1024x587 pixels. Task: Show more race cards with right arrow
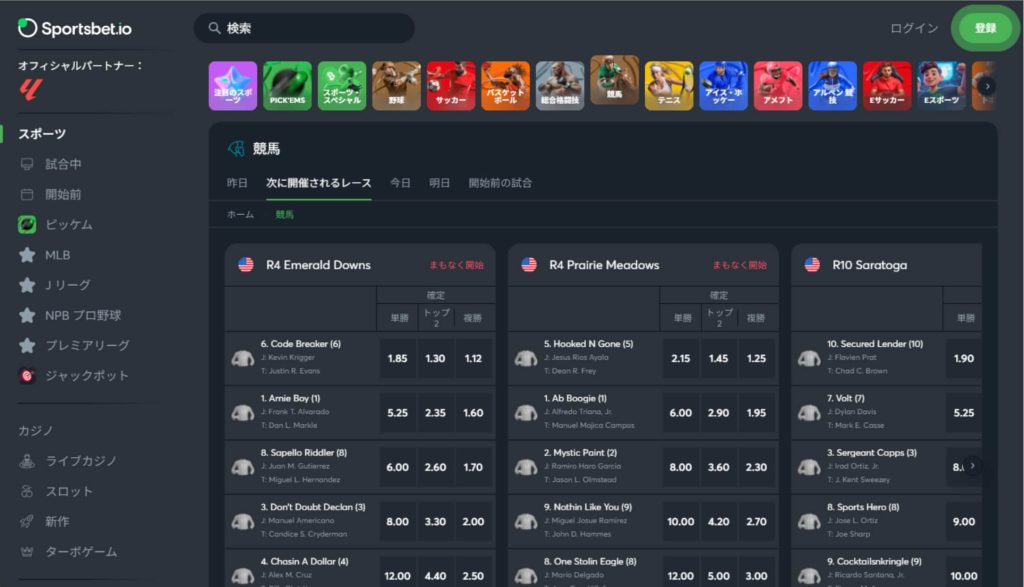pos(972,466)
